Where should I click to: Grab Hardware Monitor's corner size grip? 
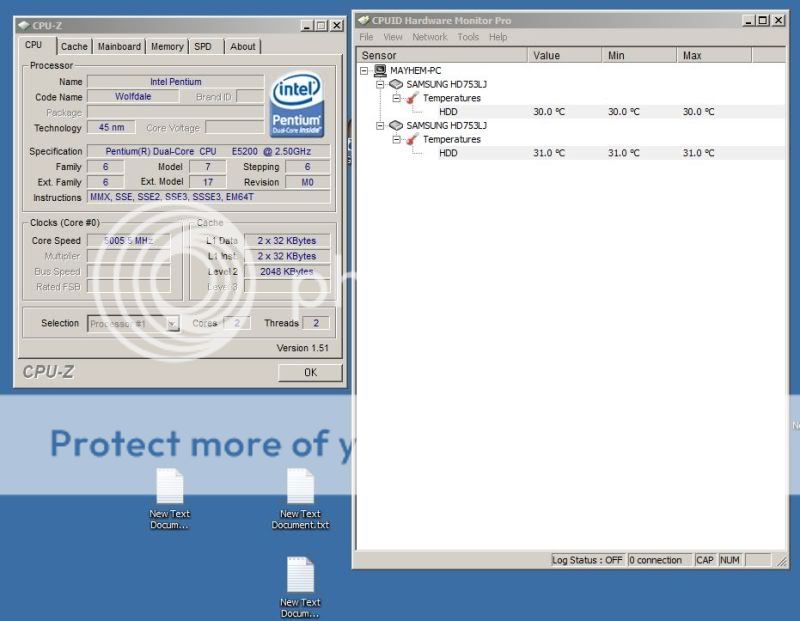tap(782, 561)
